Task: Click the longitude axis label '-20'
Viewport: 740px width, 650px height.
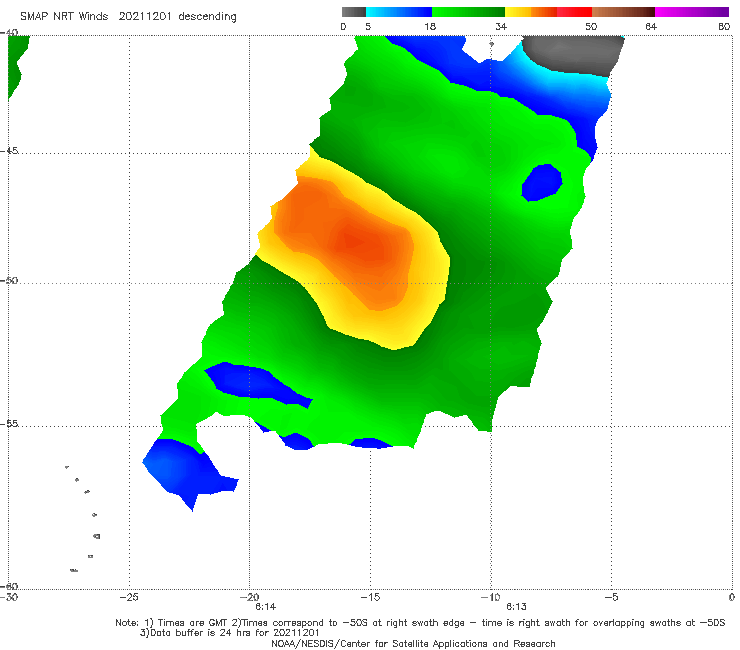Action: (x=250, y=597)
